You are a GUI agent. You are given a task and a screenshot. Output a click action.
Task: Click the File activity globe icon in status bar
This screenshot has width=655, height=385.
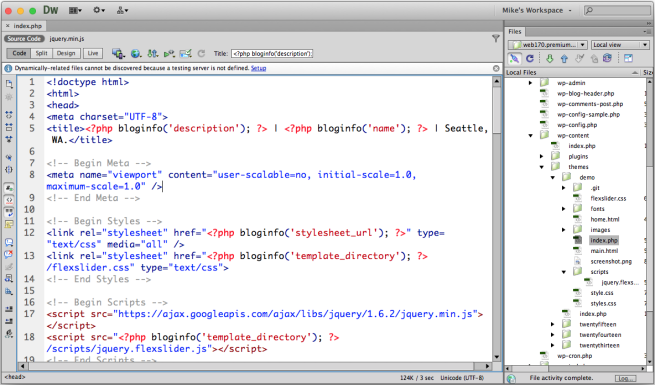pyautogui.click(x=511, y=378)
